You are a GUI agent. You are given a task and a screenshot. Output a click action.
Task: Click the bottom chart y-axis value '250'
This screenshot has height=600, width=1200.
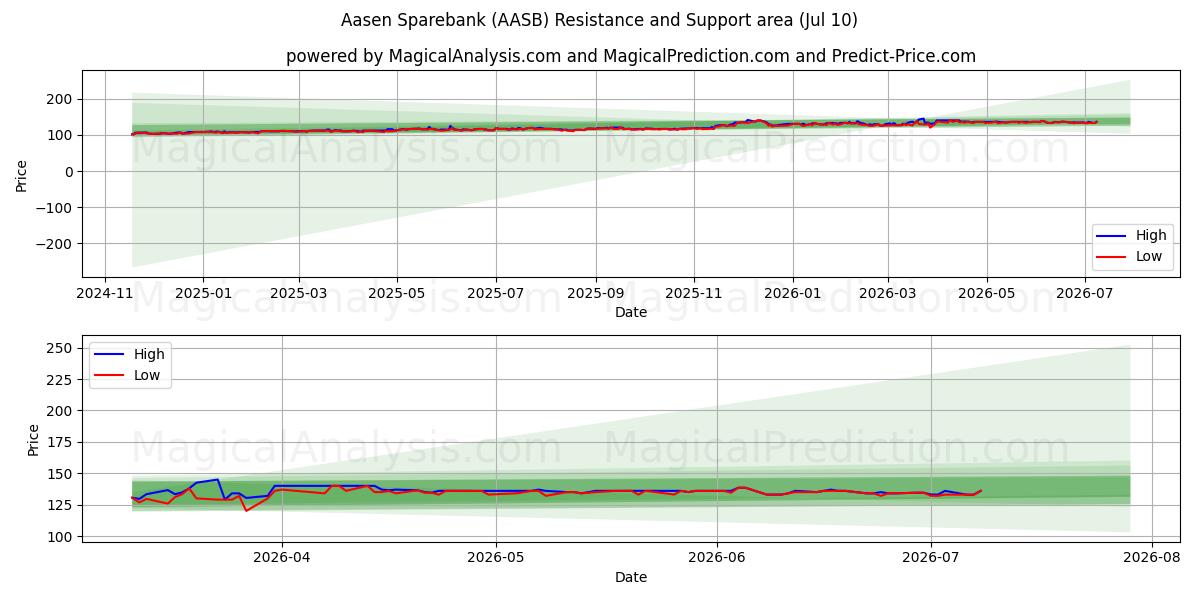(59, 348)
